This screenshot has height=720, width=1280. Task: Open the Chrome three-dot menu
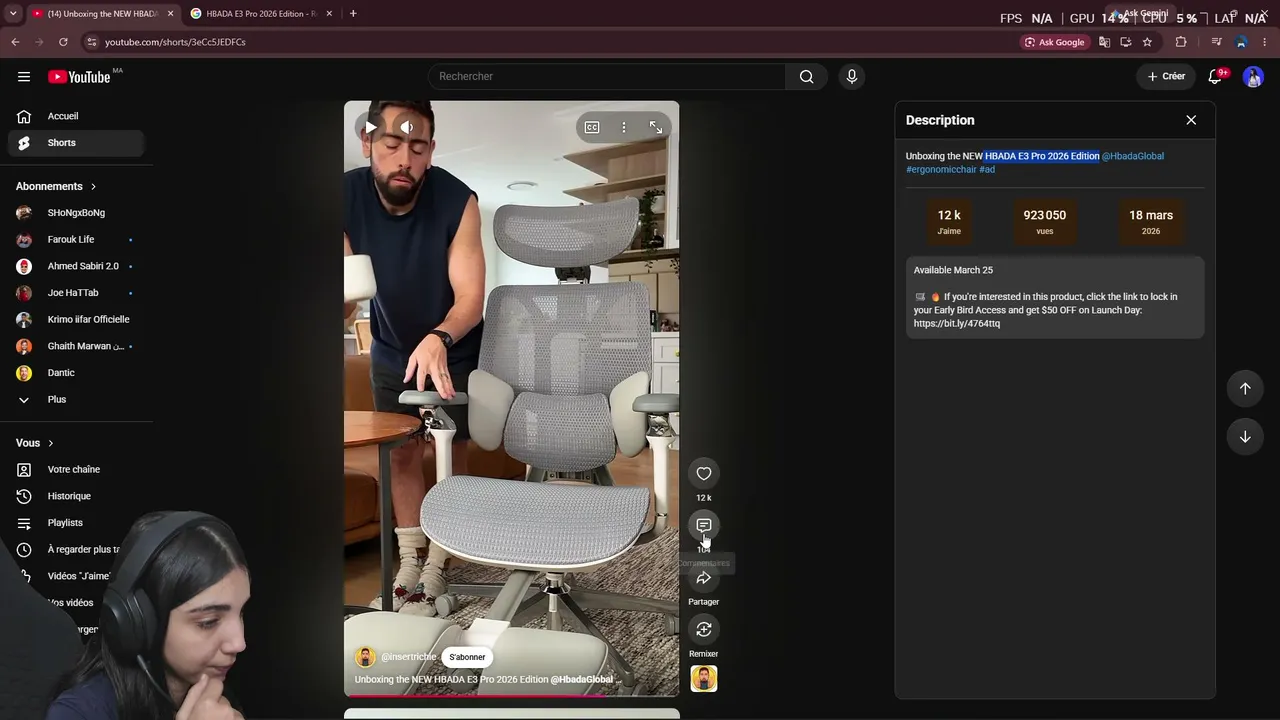pyautogui.click(x=1265, y=42)
